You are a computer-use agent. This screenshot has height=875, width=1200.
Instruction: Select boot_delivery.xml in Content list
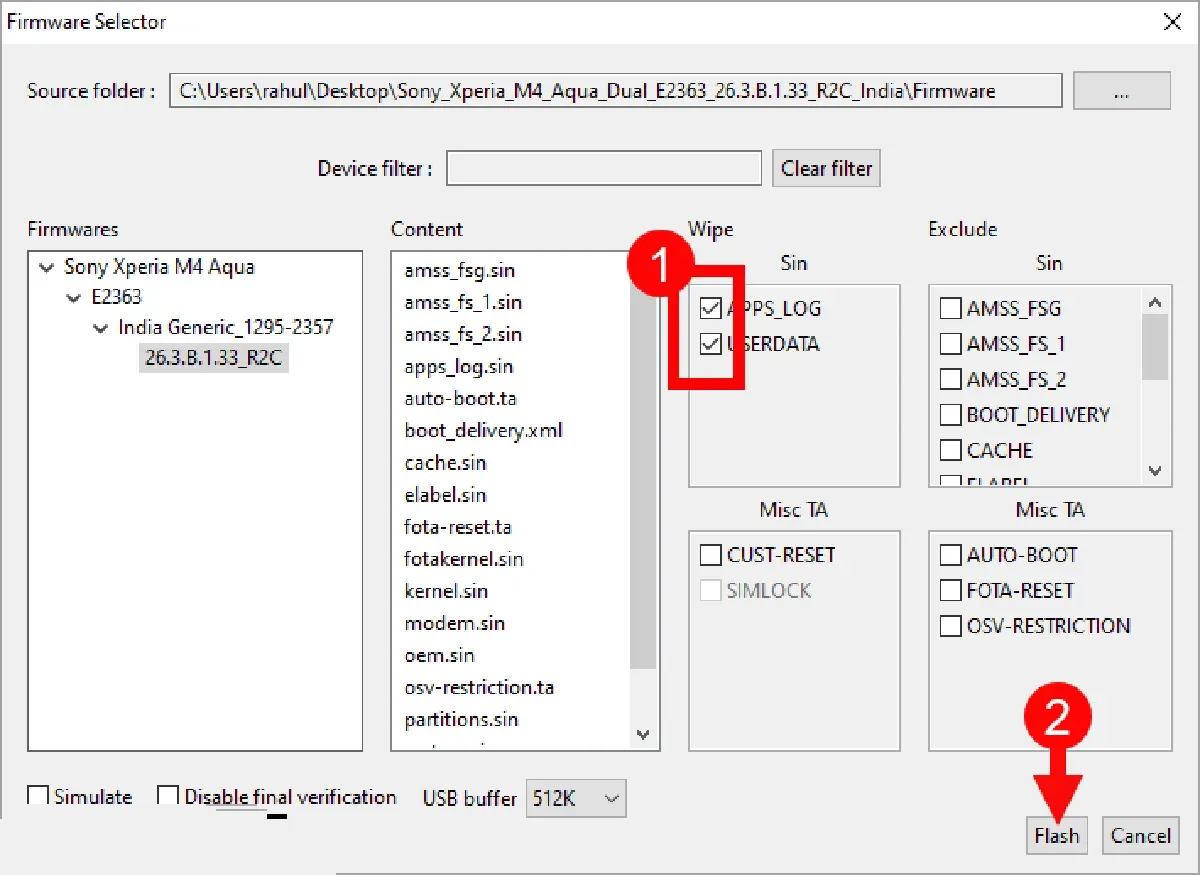point(484,430)
